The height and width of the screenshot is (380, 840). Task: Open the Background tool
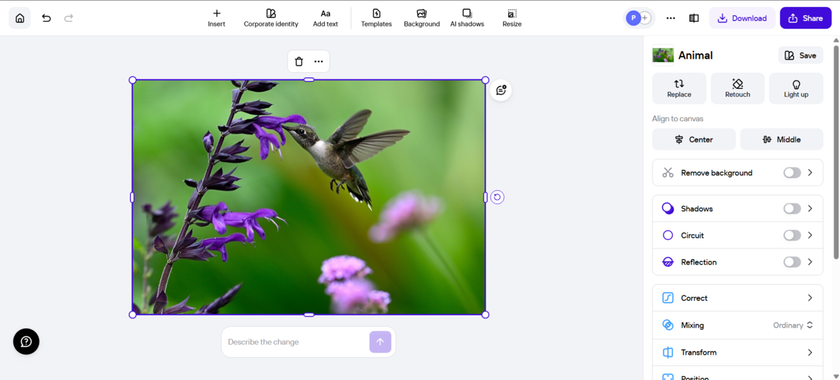click(x=422, y=18)
